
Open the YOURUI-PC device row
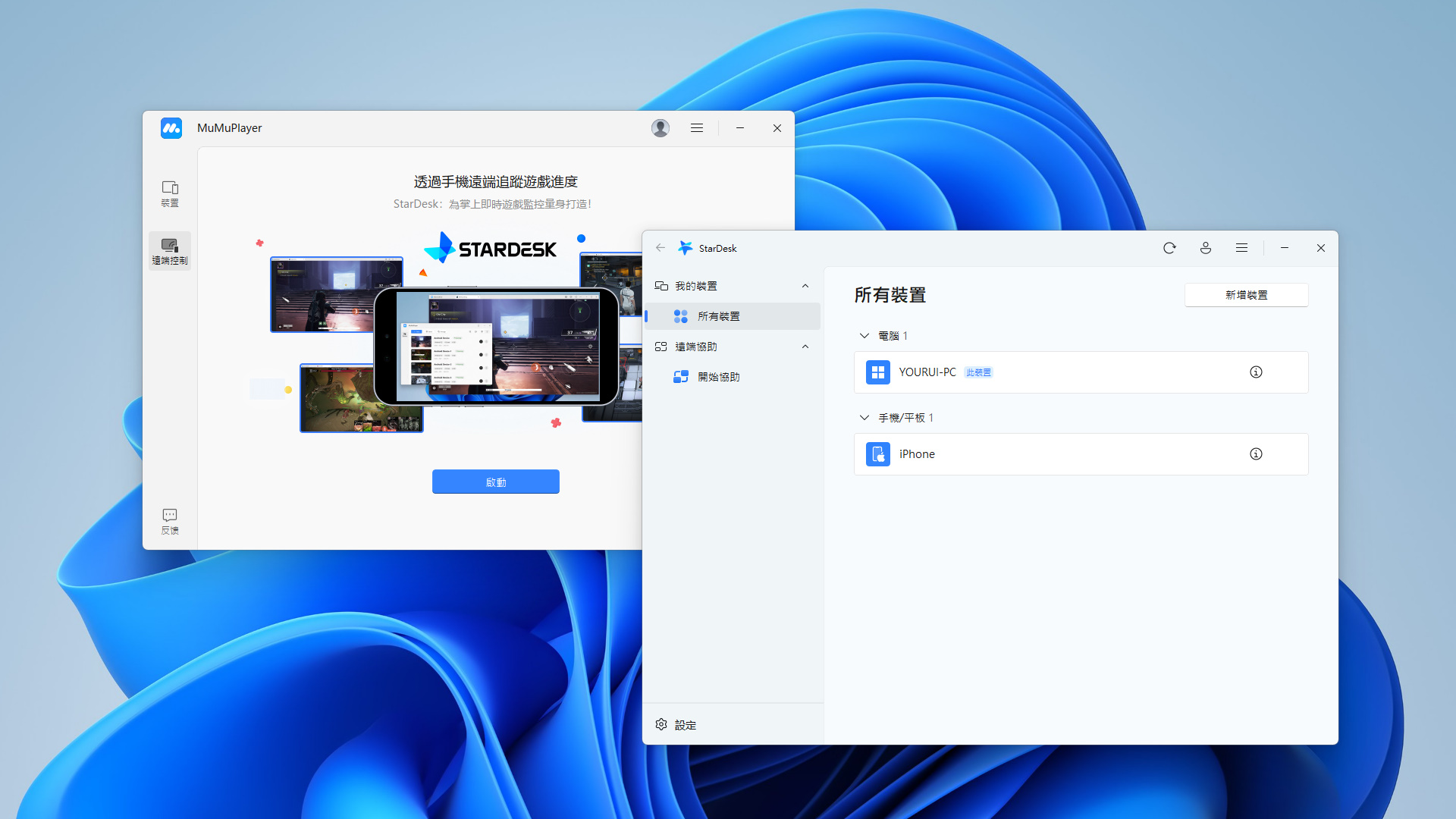[1081, 372]
